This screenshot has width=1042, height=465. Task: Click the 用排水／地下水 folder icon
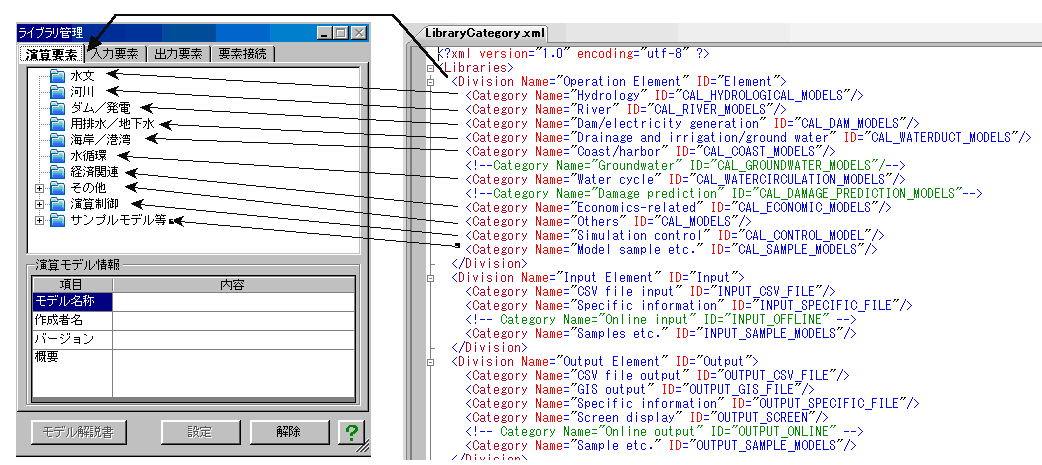(x=57, y=124)
